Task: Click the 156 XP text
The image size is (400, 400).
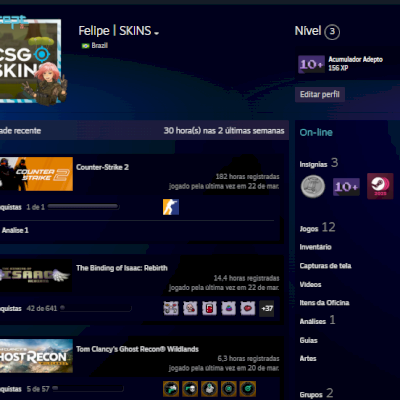Action: tap(338, 68)
